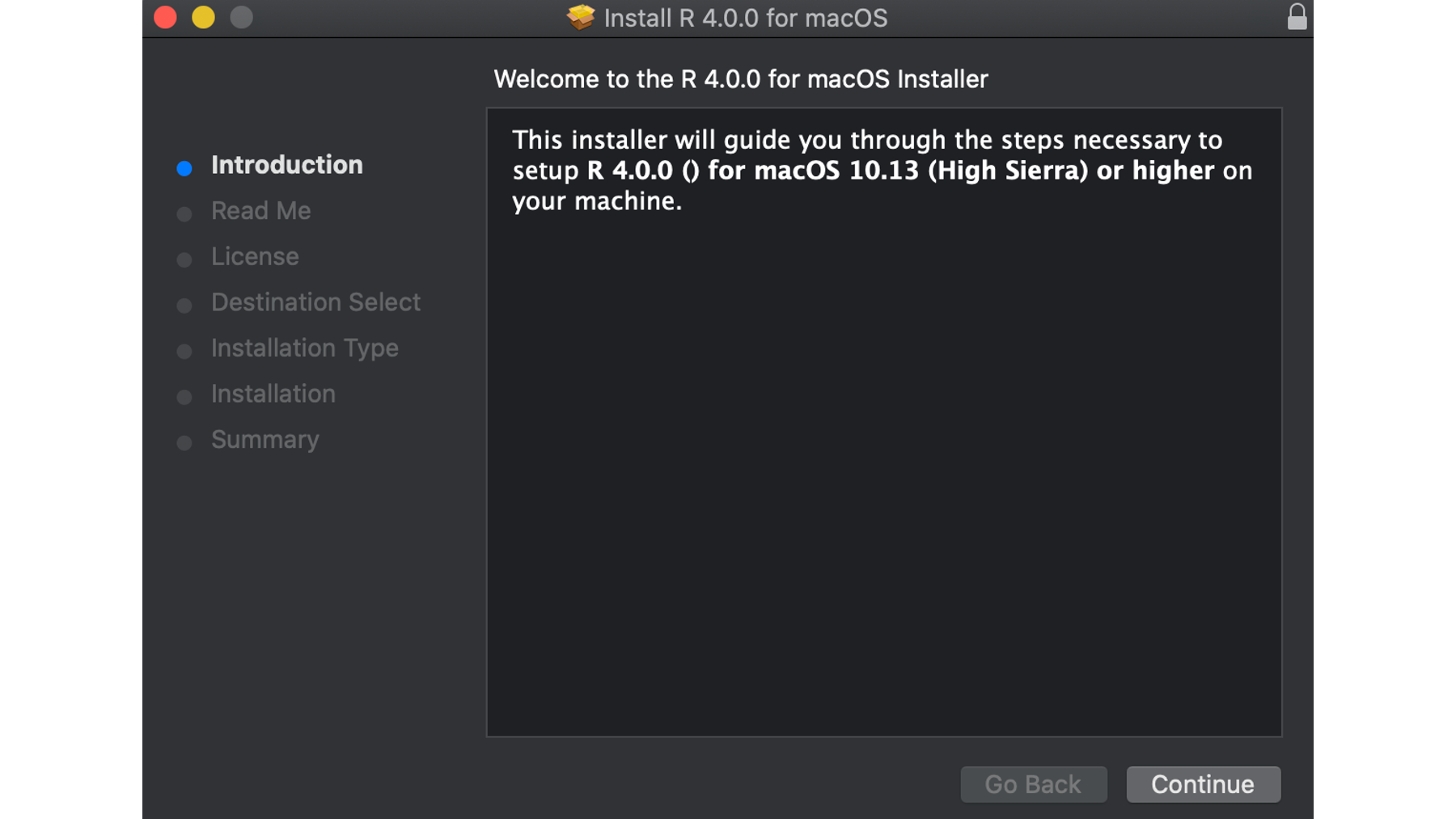
Task: Click the lock icon in title bar
Action: [1297, 16]
